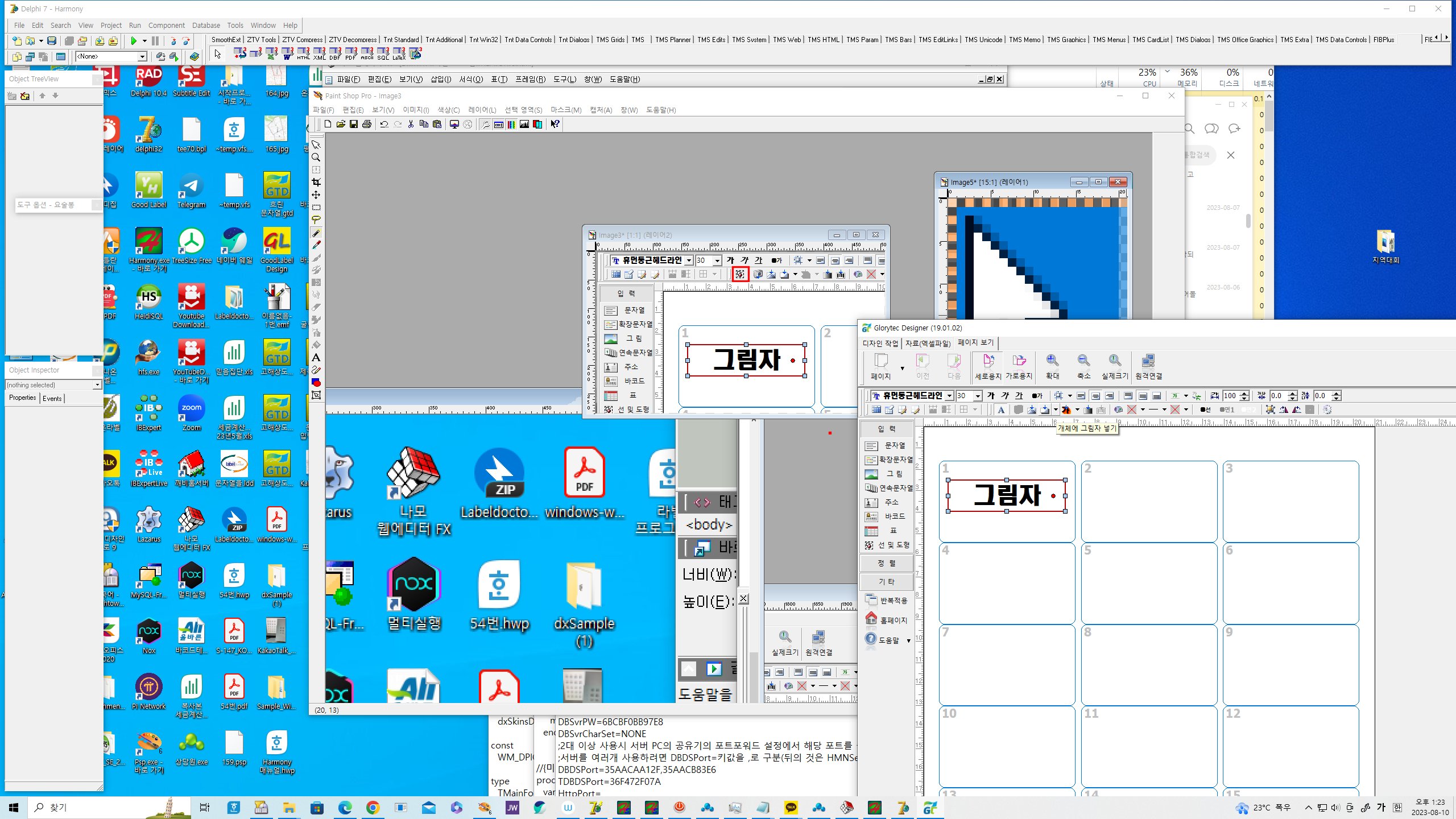Click the Print icon in Paint Shop Pro toolbar
The height and width of the screenshot is (819, 1456).
(367, 124)
